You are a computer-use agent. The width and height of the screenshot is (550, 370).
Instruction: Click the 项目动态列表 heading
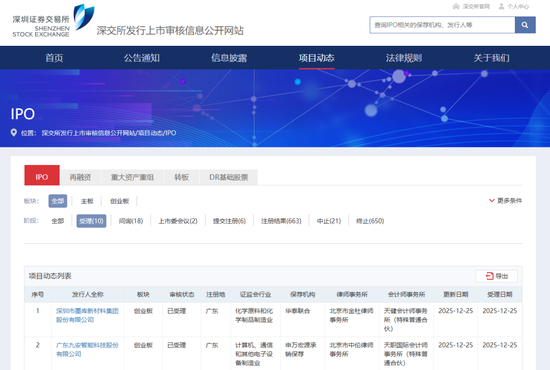(x=50, y=276)
